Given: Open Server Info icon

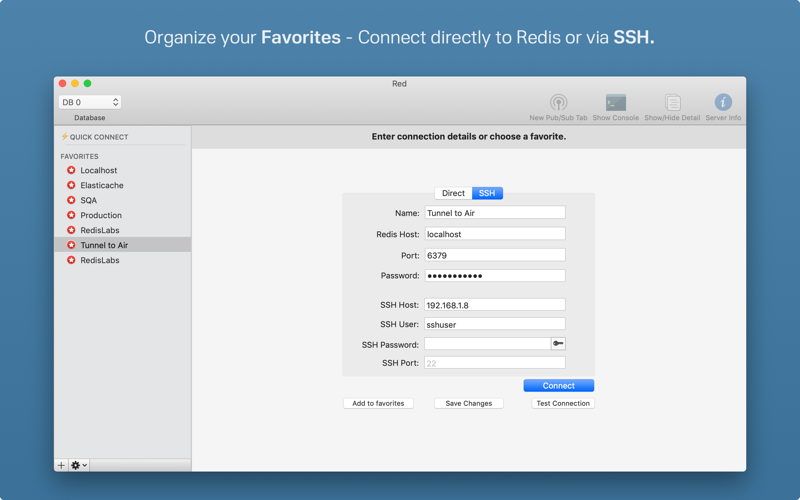Looking at the screenshot, I should (x=723, y=102).
